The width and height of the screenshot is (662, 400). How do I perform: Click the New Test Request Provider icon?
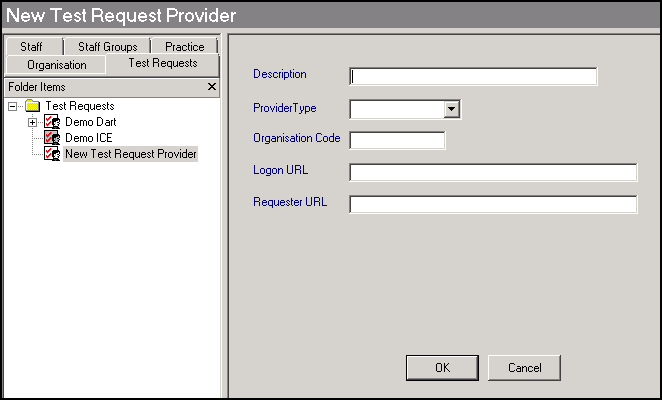pos(52,154)
